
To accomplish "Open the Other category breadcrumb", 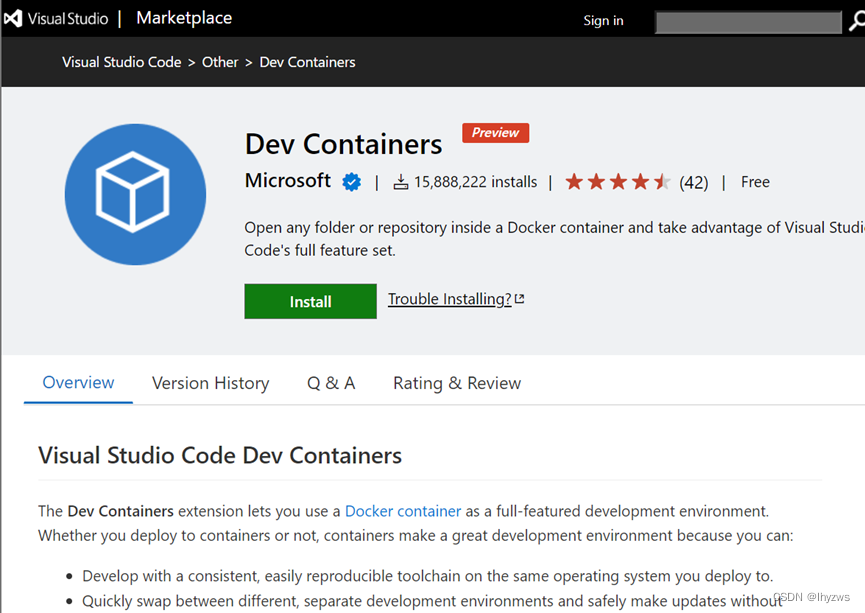I will click(220, 62).
